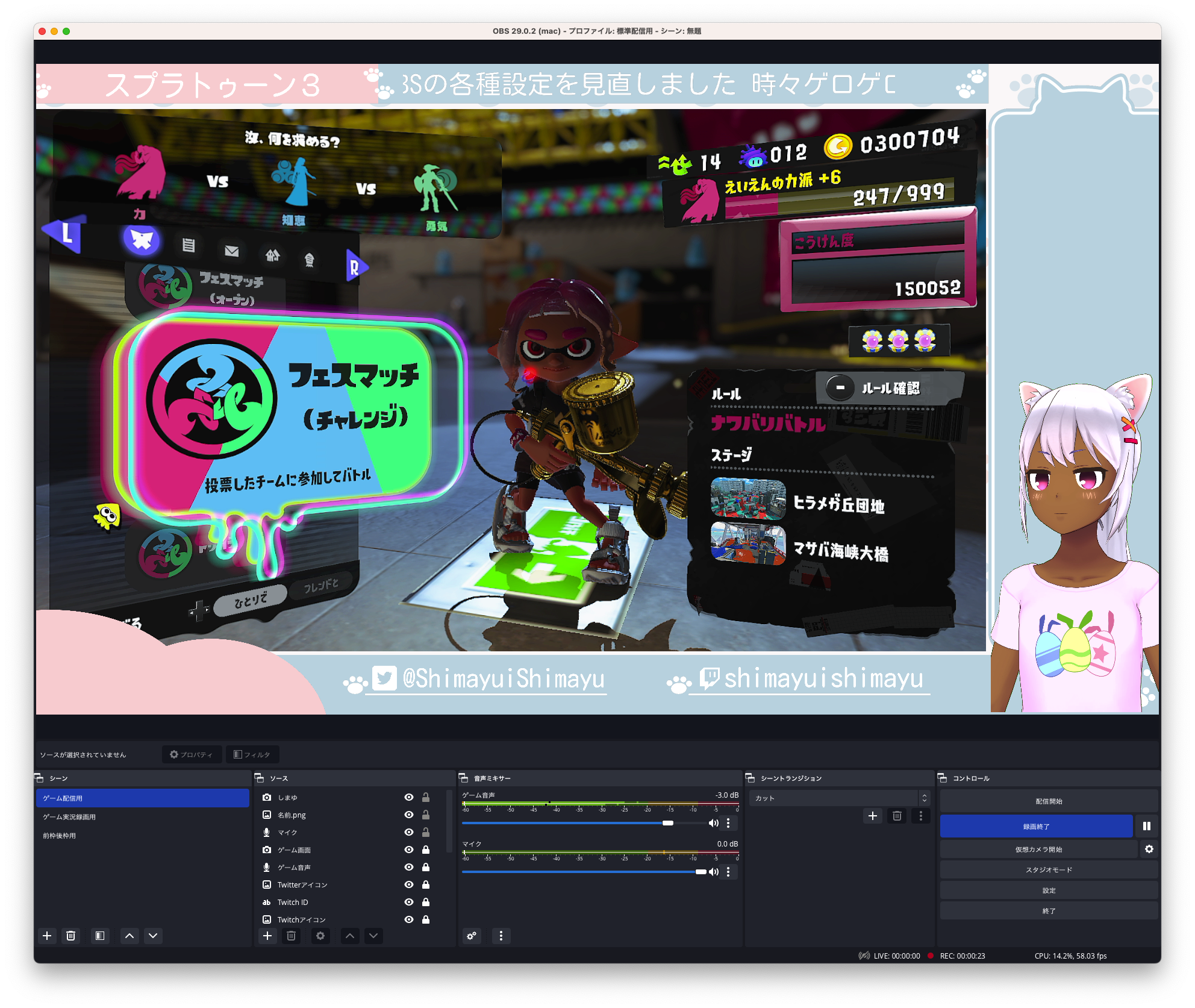Hide the ゲーム画面 source
The image size is (1195, 1008).
tap(409, 850)
